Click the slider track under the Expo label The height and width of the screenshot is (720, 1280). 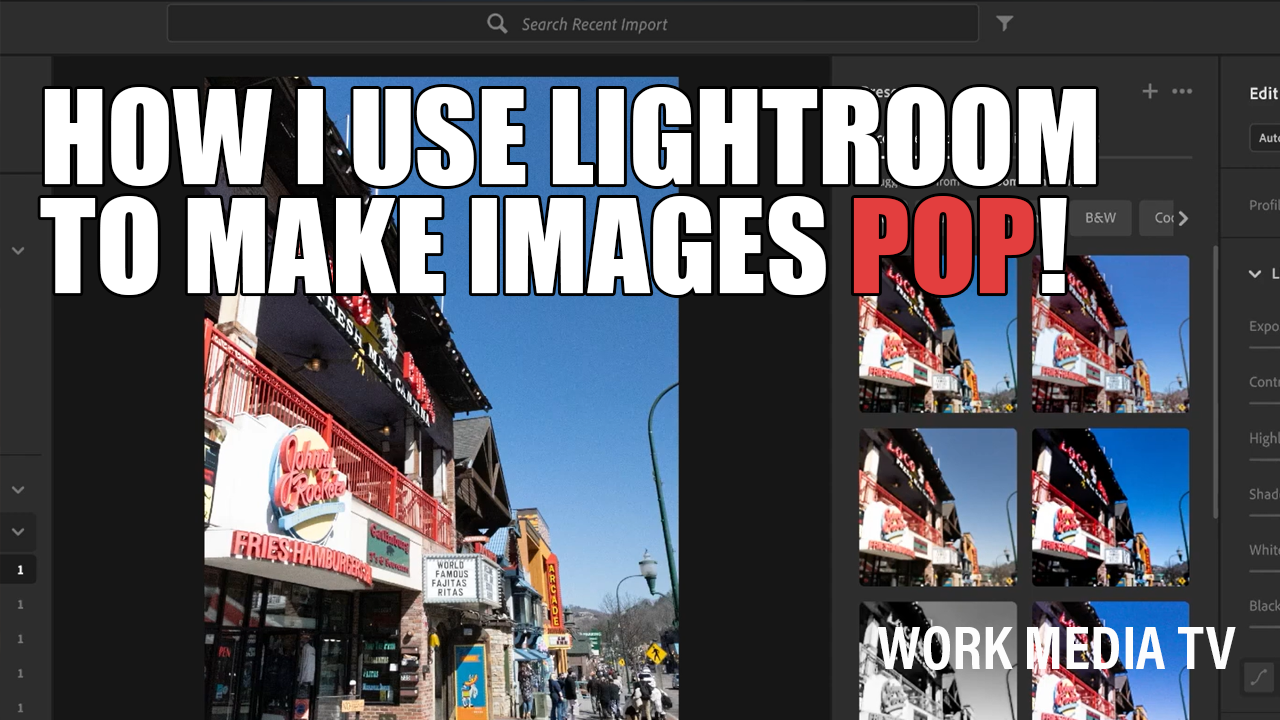click(1265, 348)
